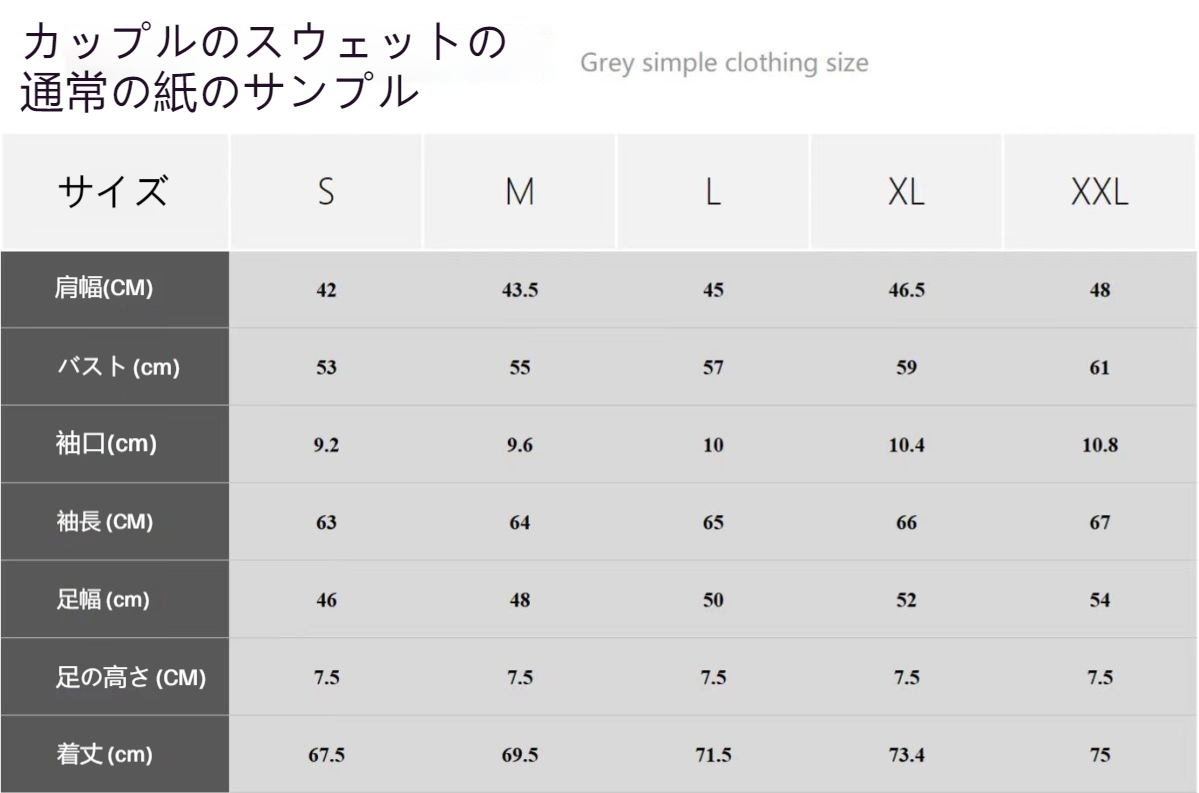Select the 10.8 cuff value for XXL
1199x793 pixels.
click(x=1099, y=446)
